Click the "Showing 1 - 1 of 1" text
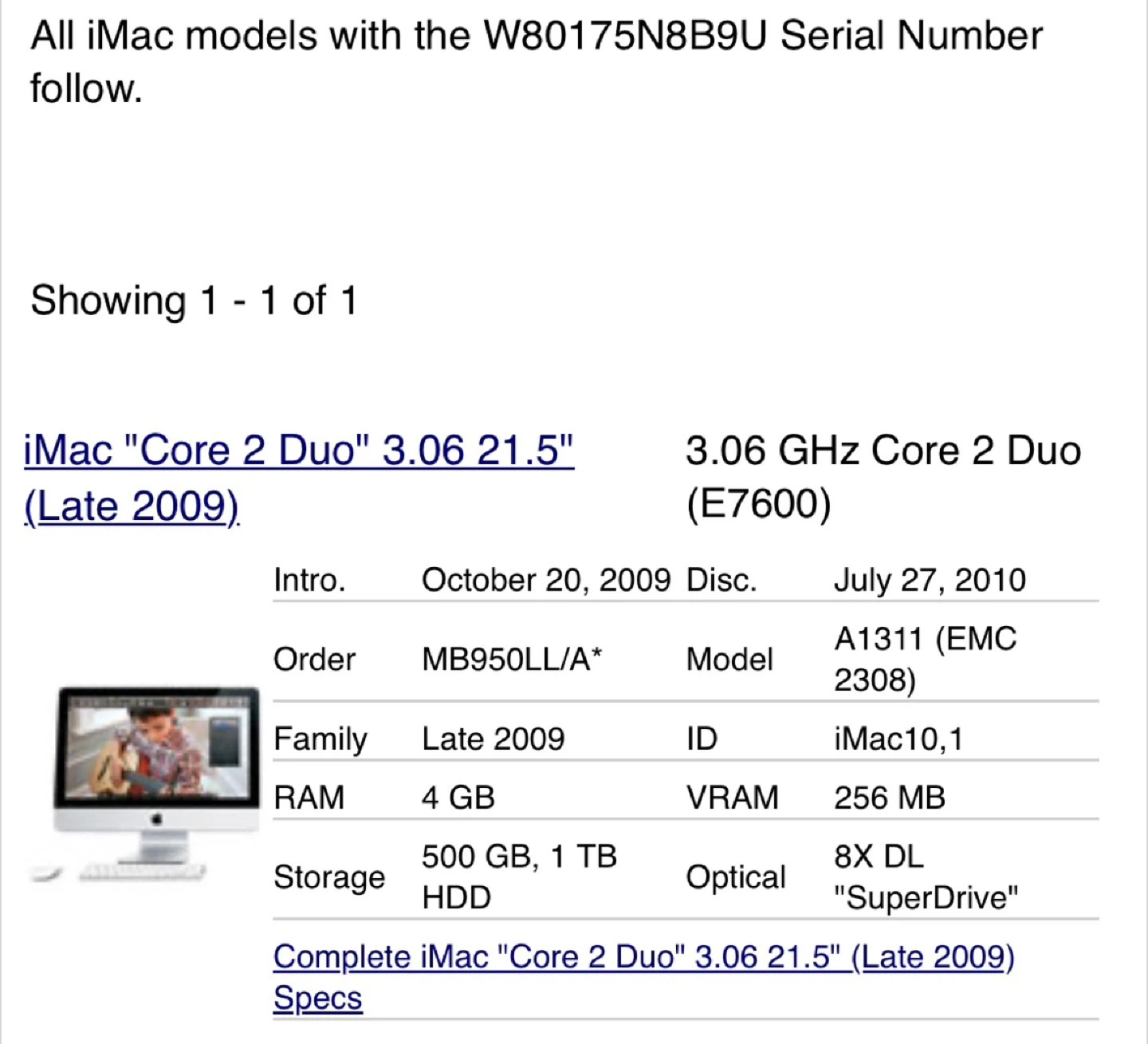This screenshot has width=1148, height=1044. tap(194, 301)
